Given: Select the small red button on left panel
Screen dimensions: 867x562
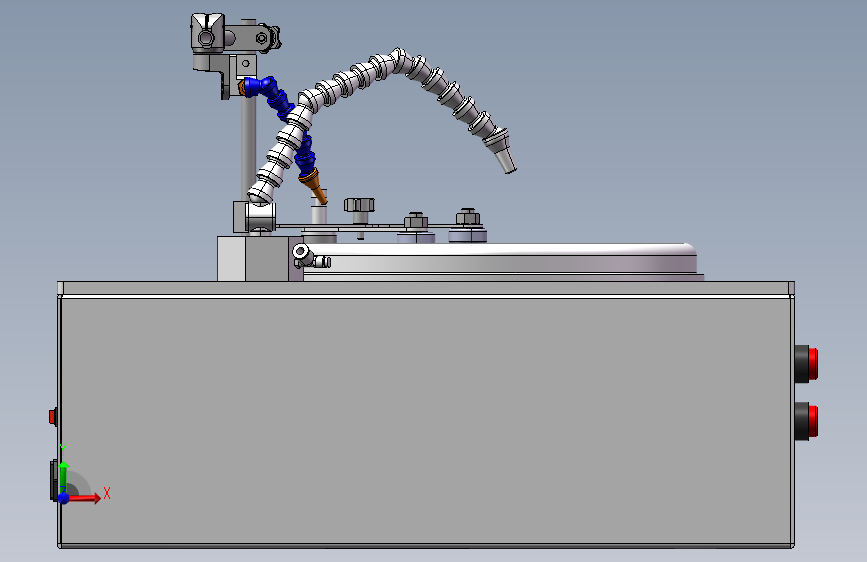Looking at the screenshot, I should coord(53,417).
